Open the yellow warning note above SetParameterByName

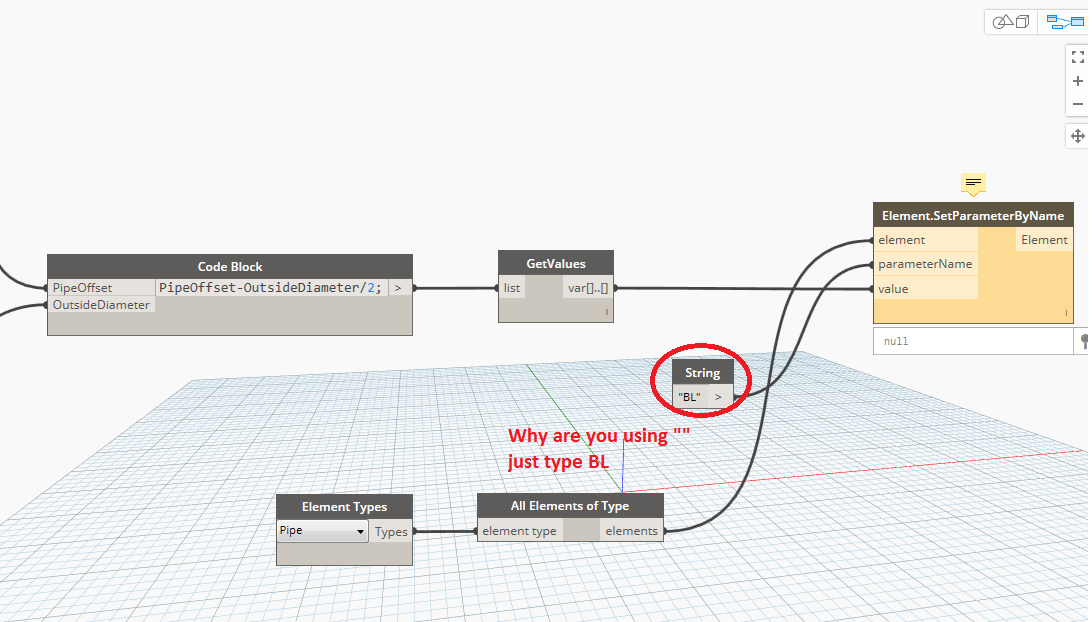(x=973, y=184)
